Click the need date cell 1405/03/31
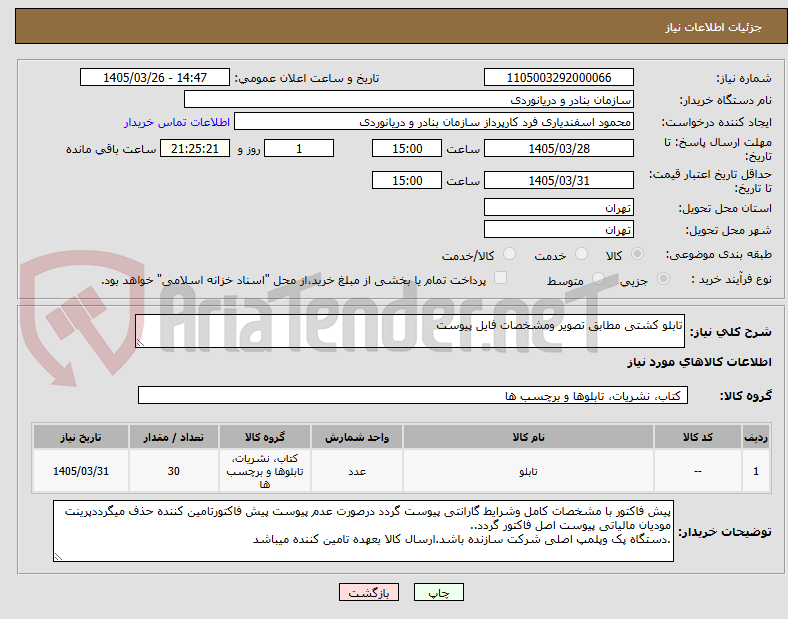 pyautogui.click(x=80, y=471)
